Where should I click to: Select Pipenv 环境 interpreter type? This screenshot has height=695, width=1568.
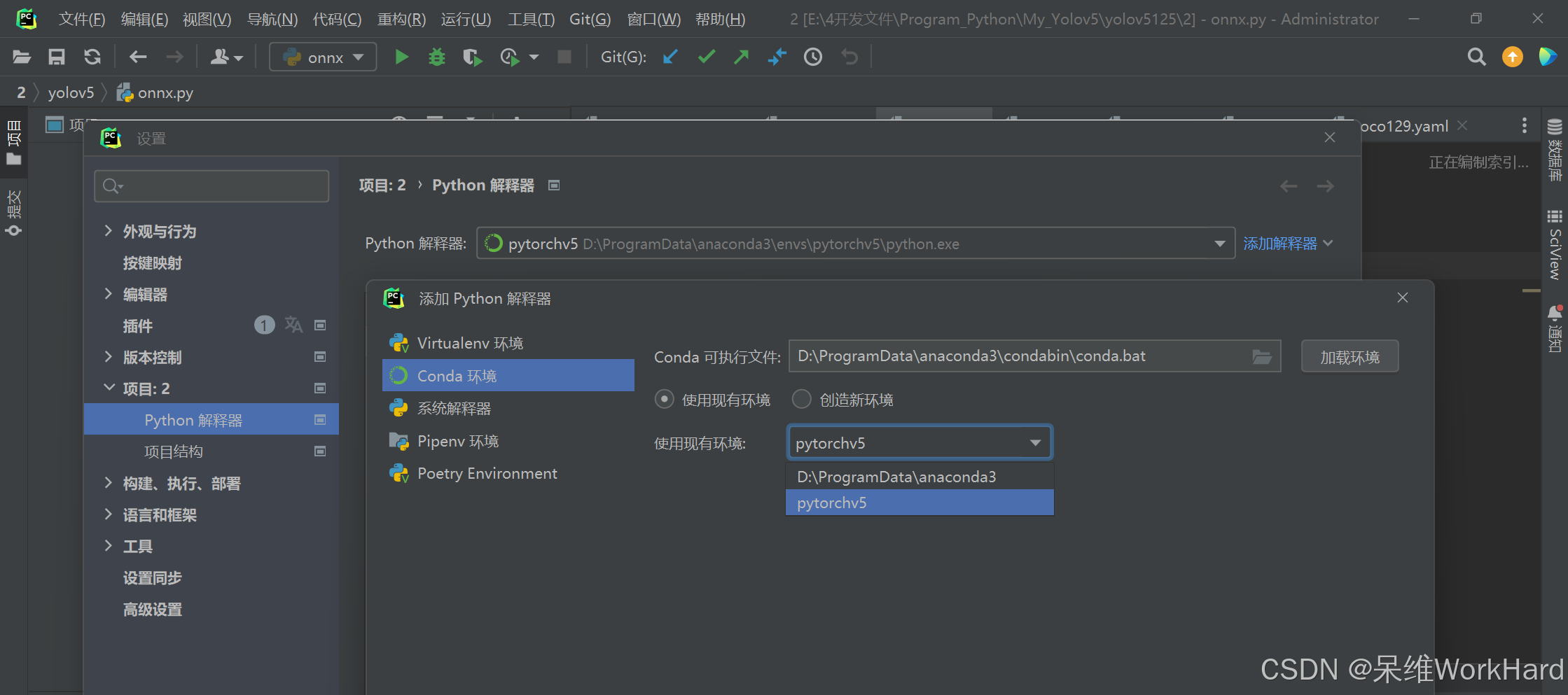[x=508, y=441]
